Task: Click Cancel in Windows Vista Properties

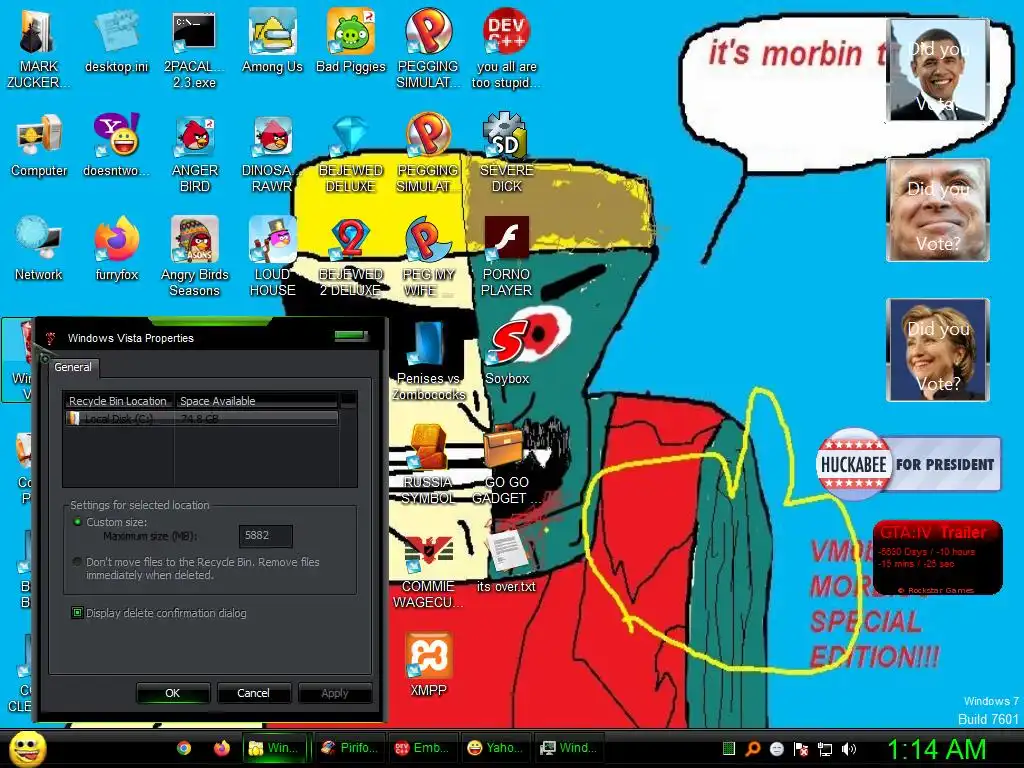Action: tap(253, 693)
